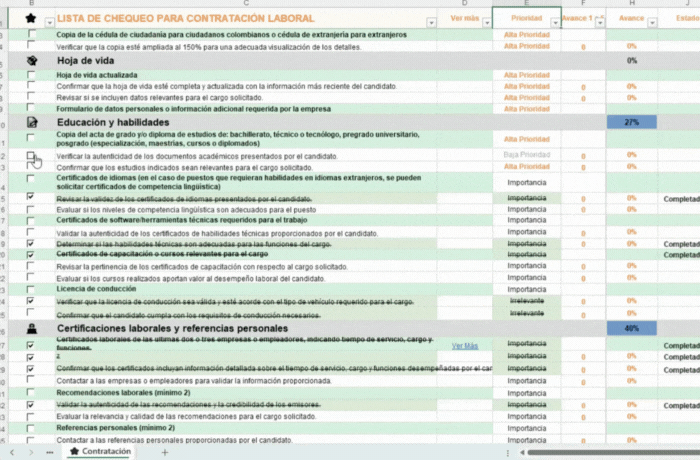The width and height of the screenshot is (700, 460).
Task: Click the Educación y habilidades section icon
Action: click(32, 122)
